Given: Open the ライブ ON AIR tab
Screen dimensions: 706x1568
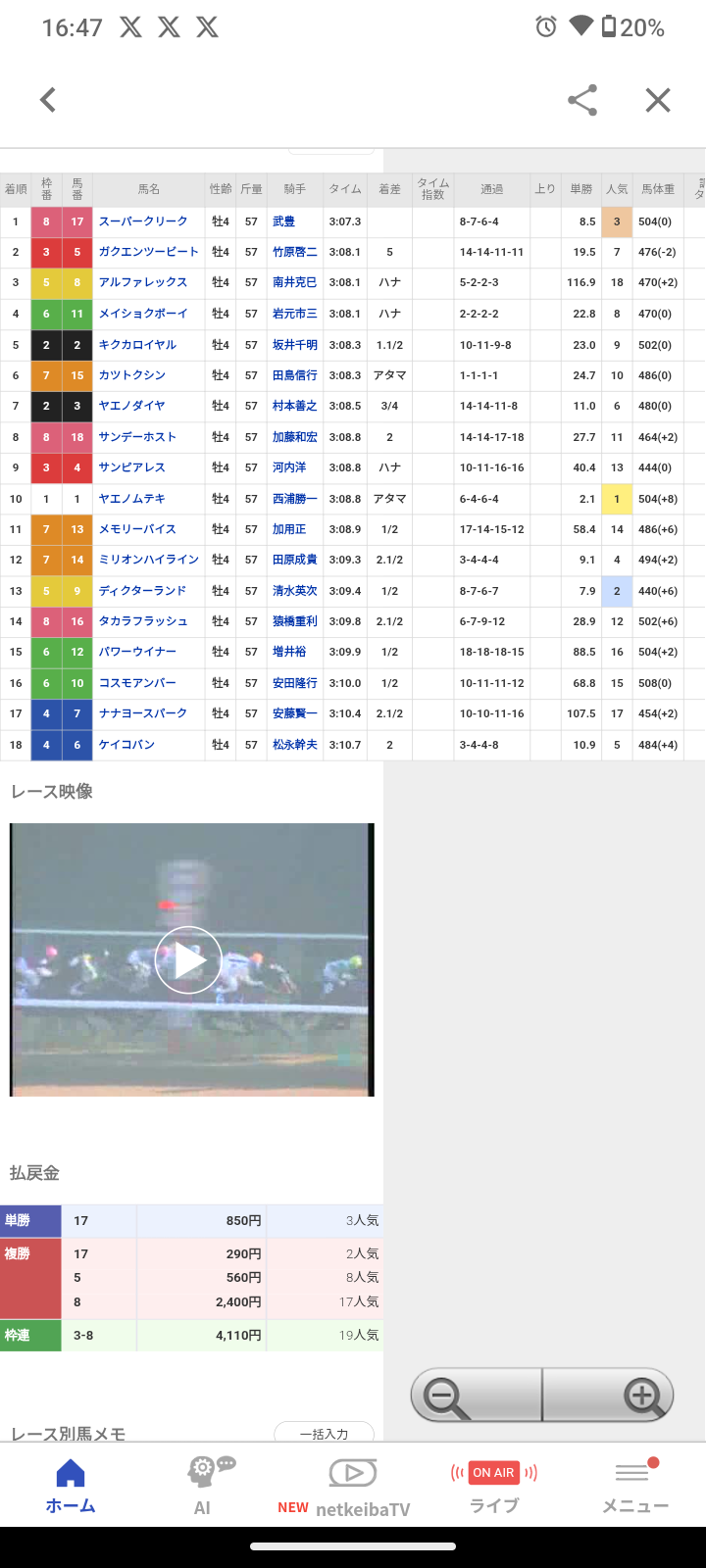Looking at the screenshot, I should point(493,1486).
